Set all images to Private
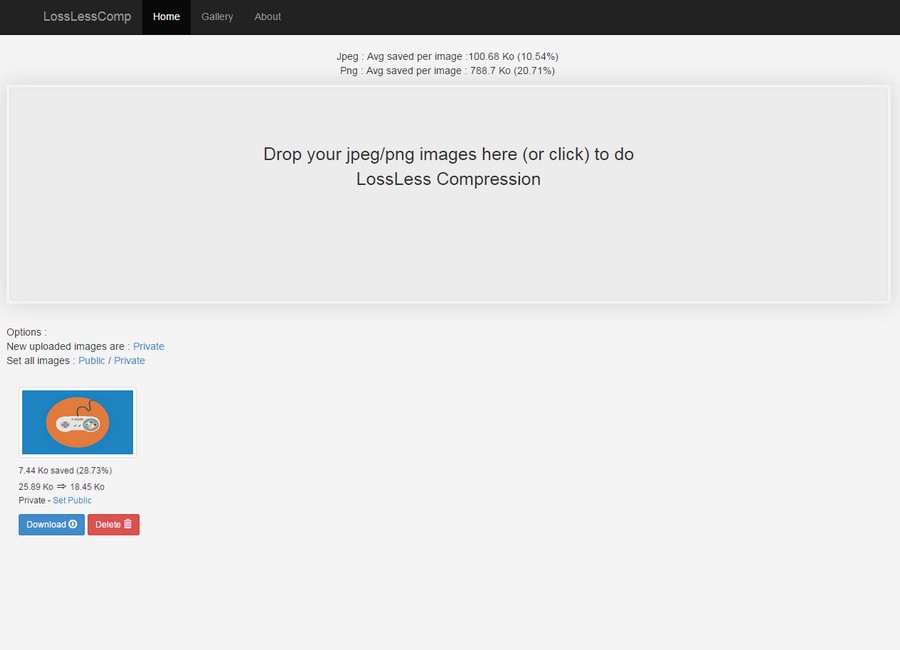The width and height of the screenshot is (900, 650). 129,361
